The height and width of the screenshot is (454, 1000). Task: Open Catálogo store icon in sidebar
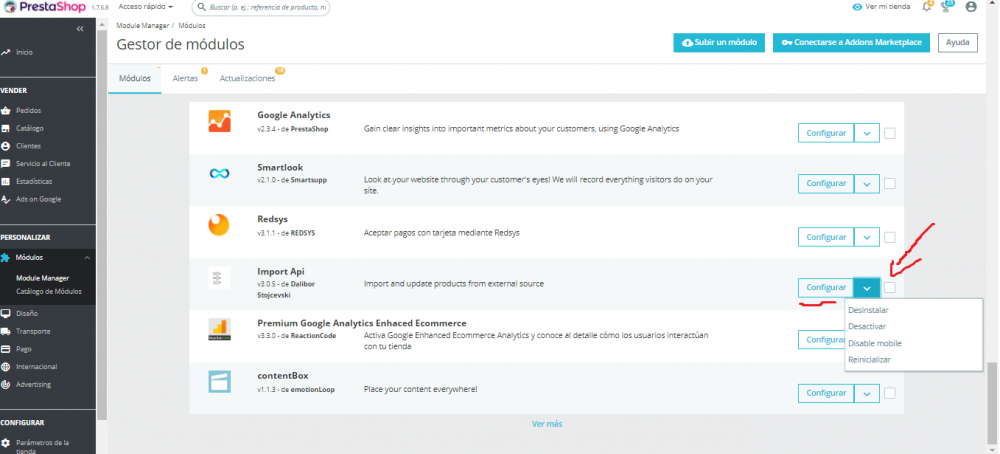[x=6, y=128]
